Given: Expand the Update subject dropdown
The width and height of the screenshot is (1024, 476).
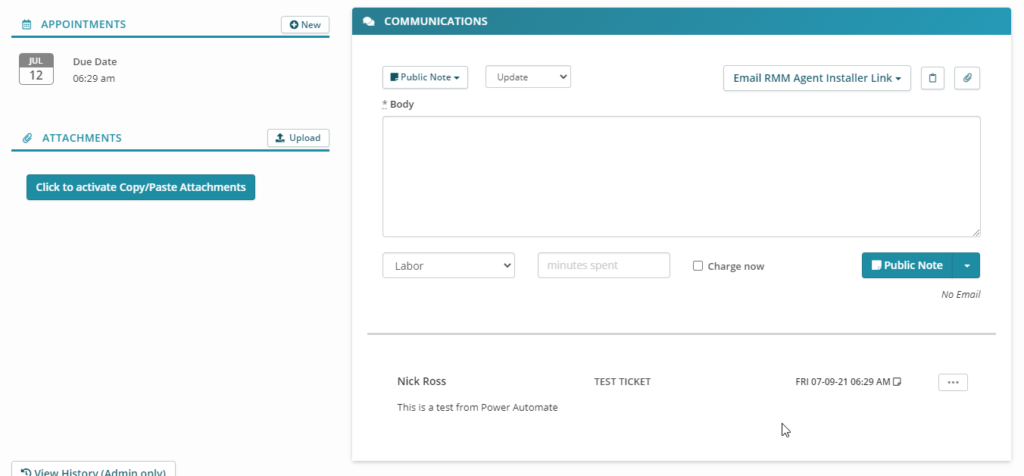Looking at the screenshot, I should coord(527,77).
